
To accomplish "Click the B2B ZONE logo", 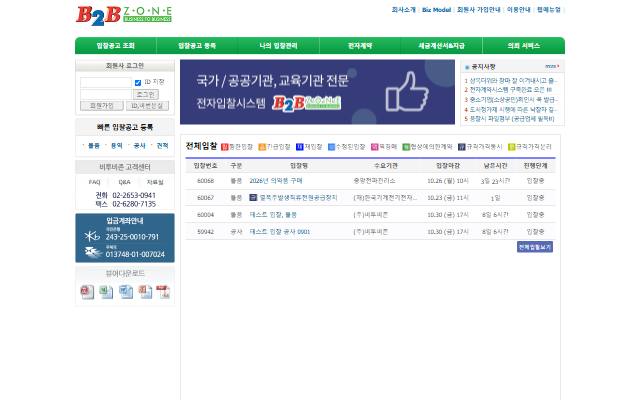I will coord(124,16).
